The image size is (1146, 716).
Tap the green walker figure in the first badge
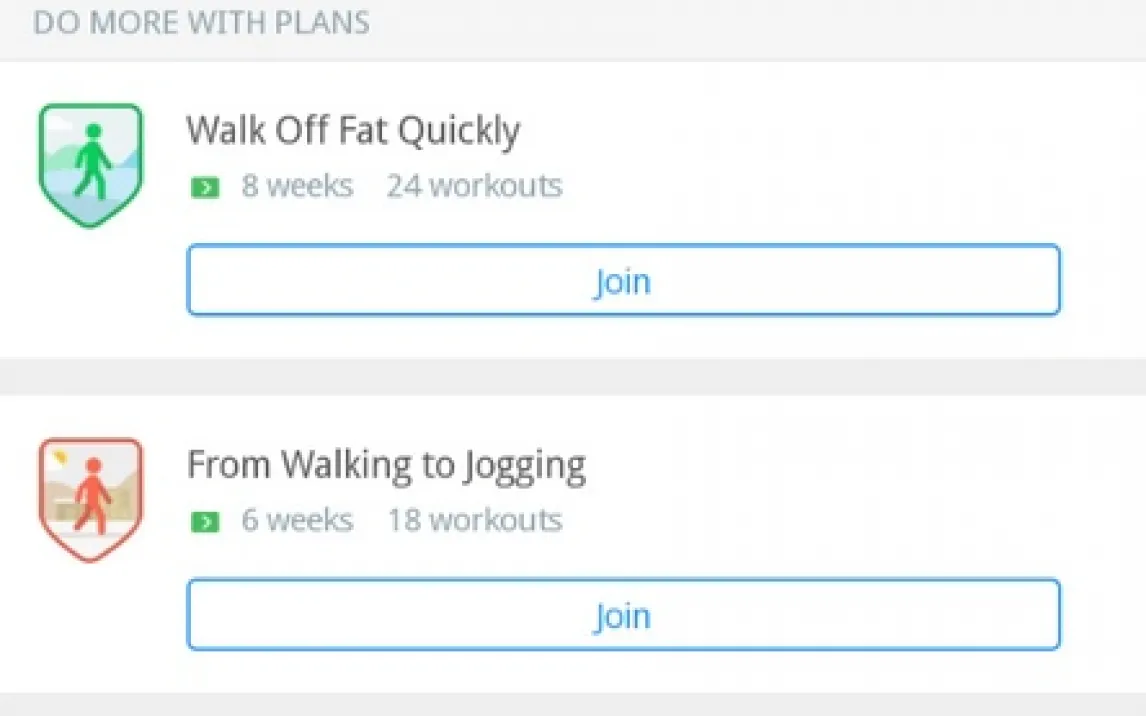tap(92, 162)
